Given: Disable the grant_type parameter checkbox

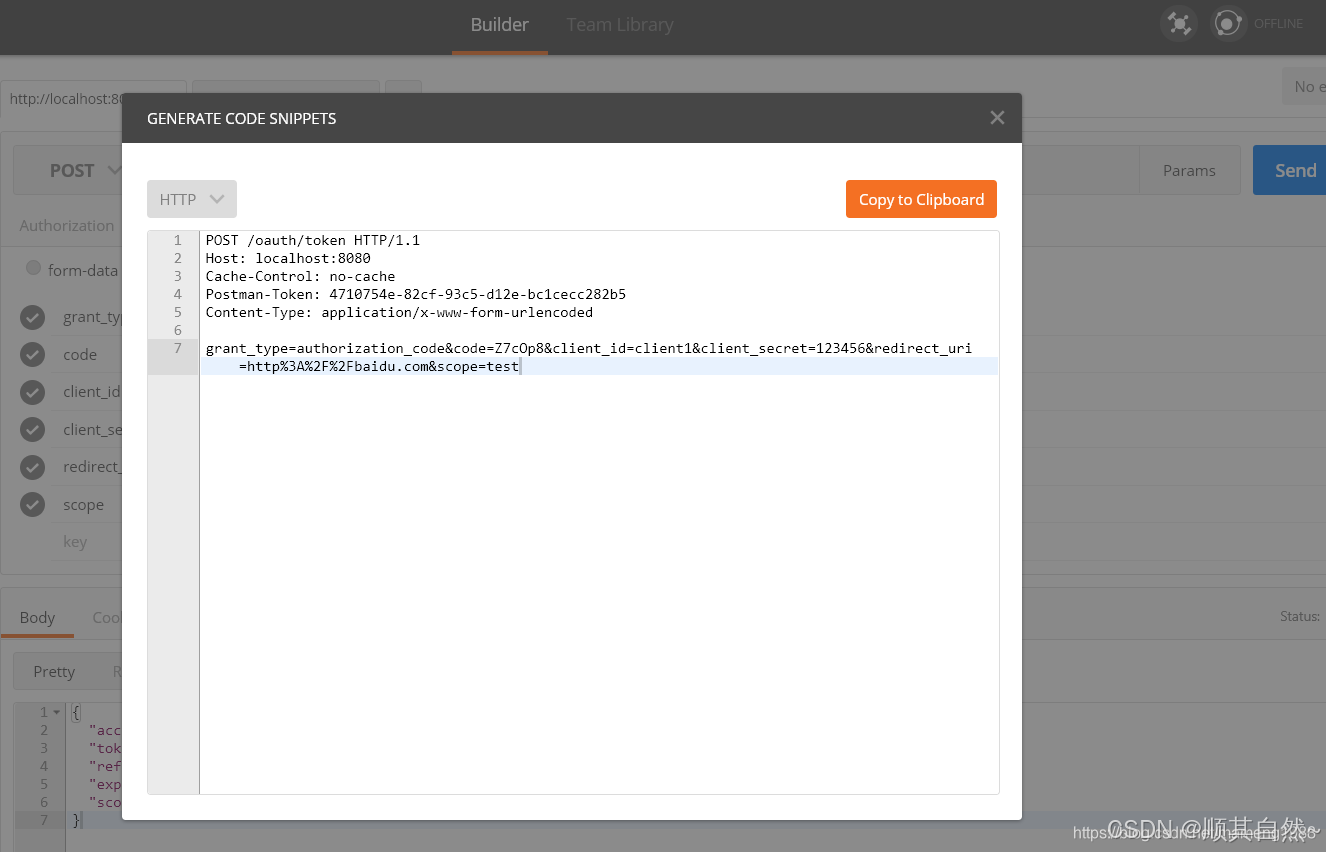Looking at the screenshot, I should tap(31, 317).
